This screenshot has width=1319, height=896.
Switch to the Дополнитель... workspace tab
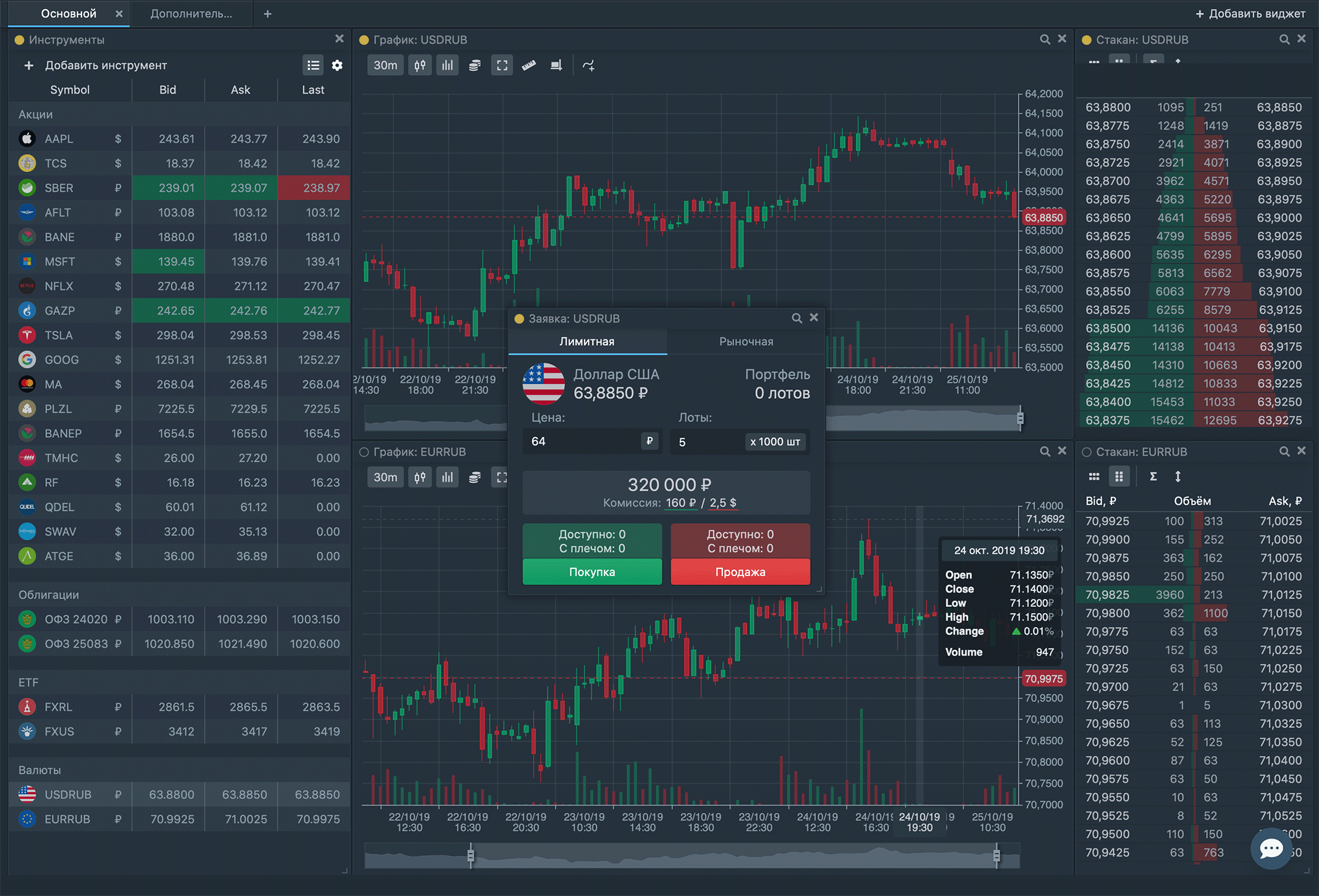pos(191,14)
